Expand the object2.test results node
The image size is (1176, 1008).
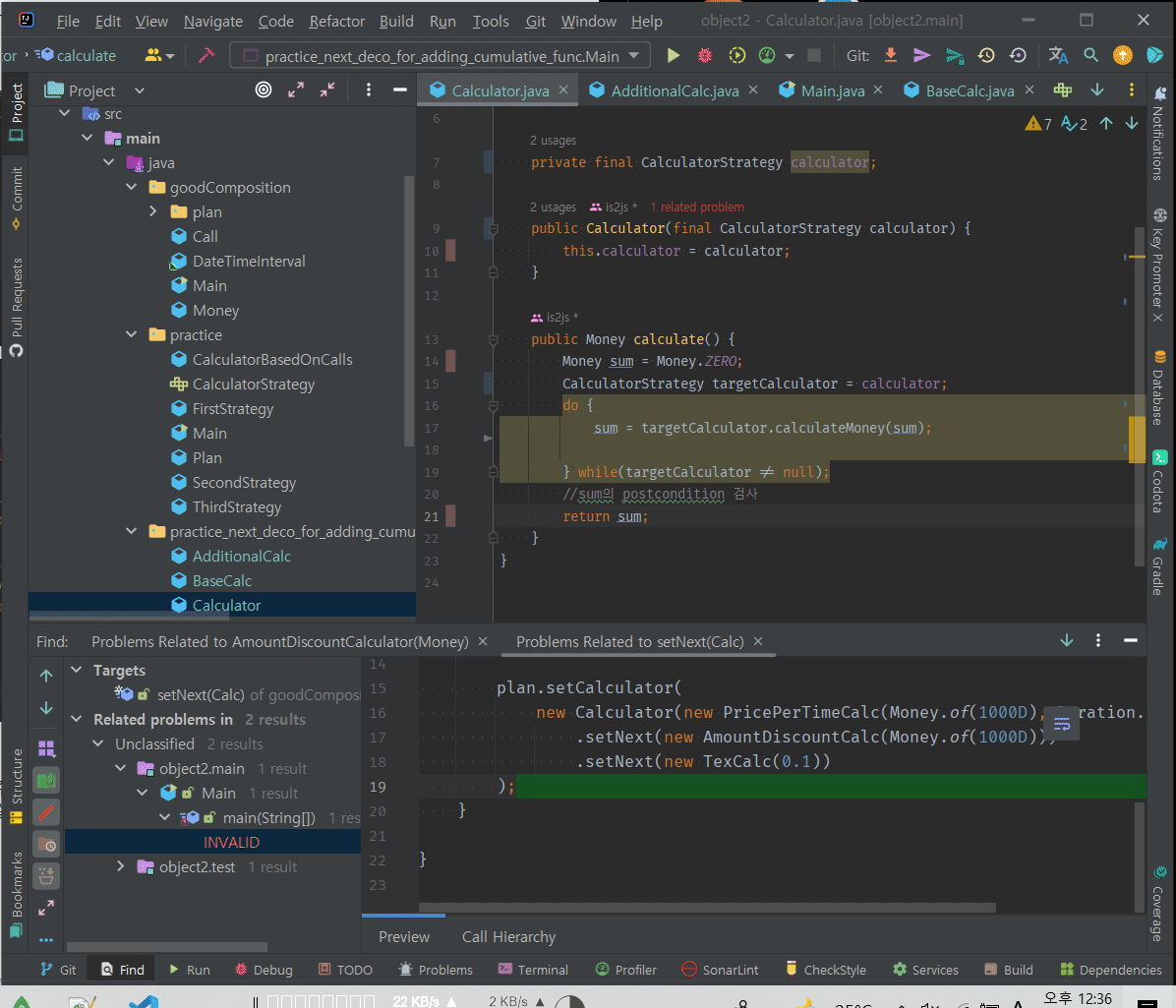tap(121, 866)
